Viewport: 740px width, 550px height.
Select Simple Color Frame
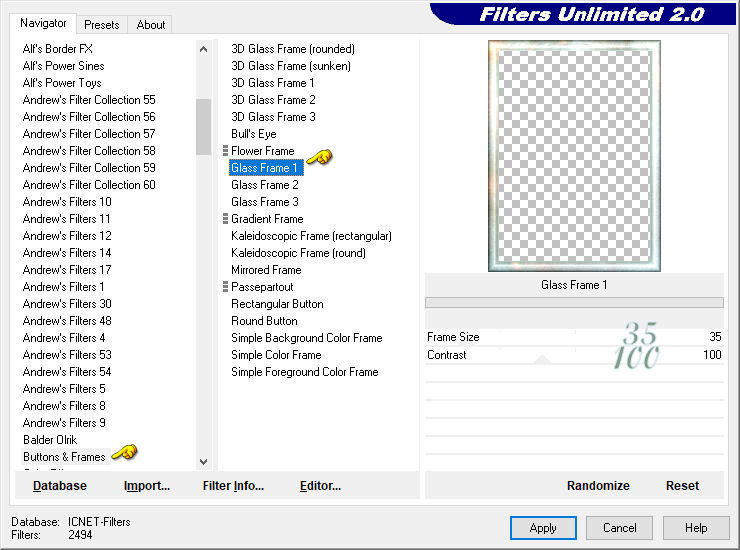276,355
